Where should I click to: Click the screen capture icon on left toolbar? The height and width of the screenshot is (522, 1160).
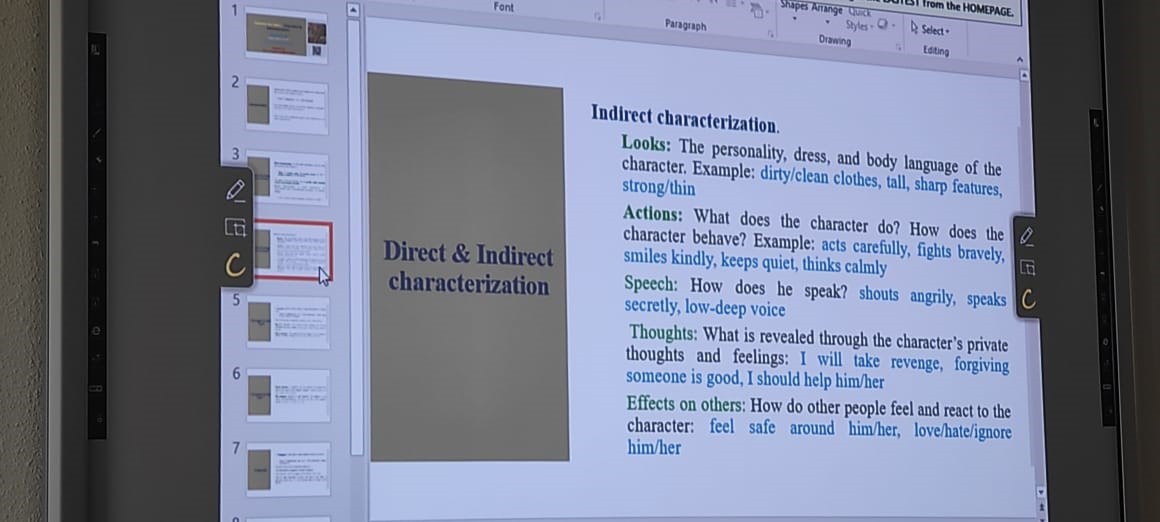click(x=235, y=227)
